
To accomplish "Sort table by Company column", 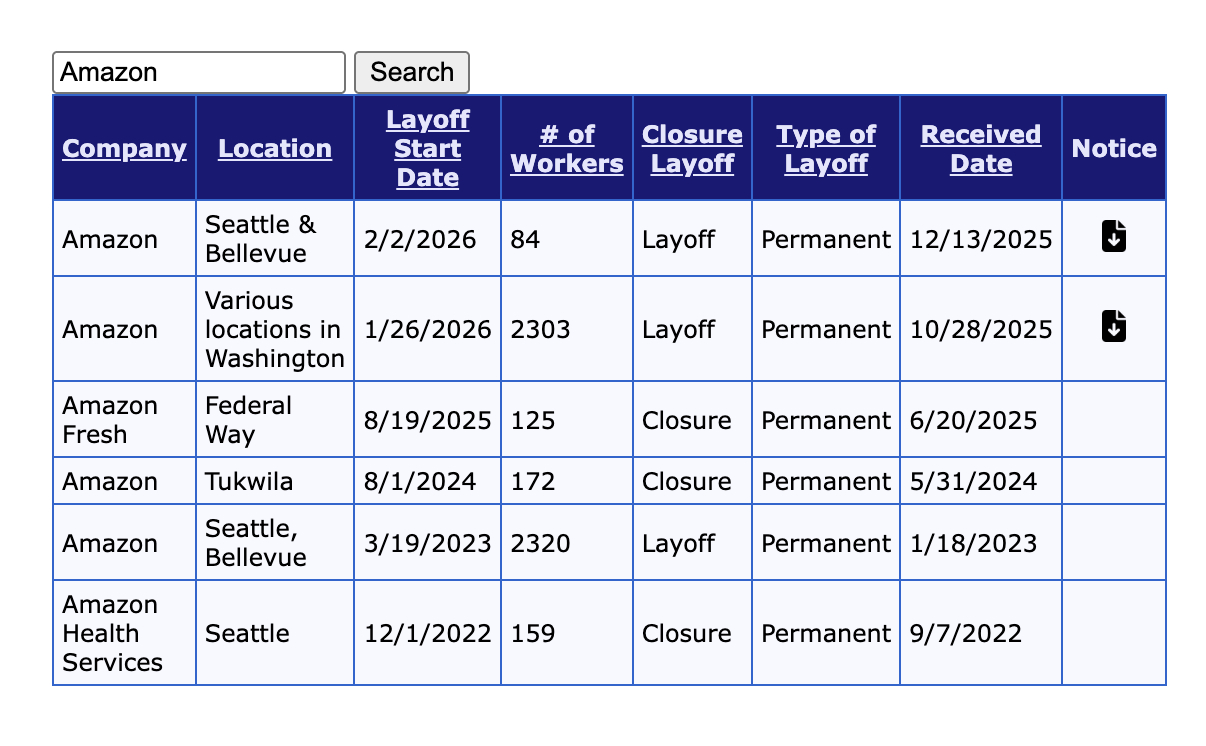I will click(124, 149).
